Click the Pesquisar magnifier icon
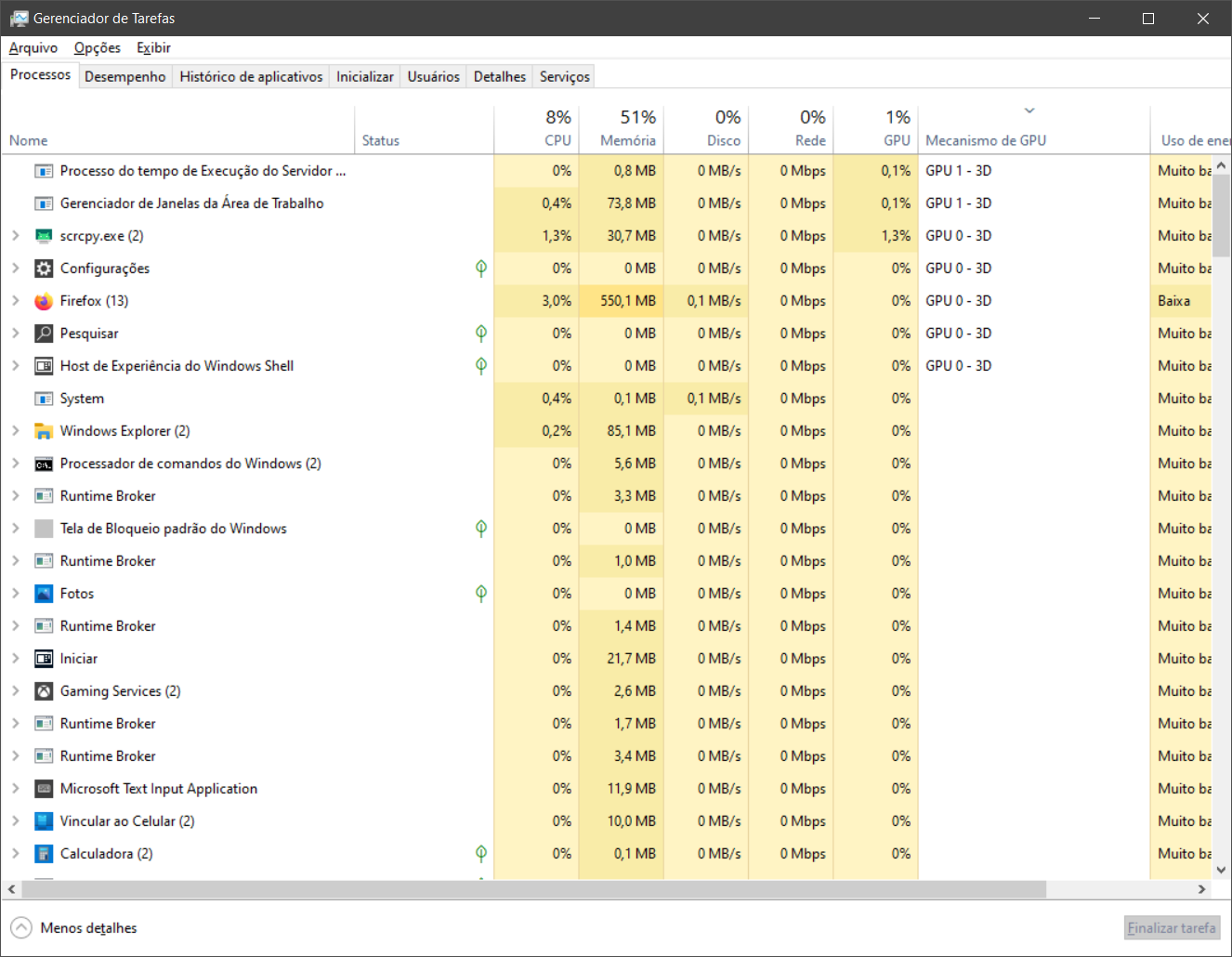 click(44, 334)
